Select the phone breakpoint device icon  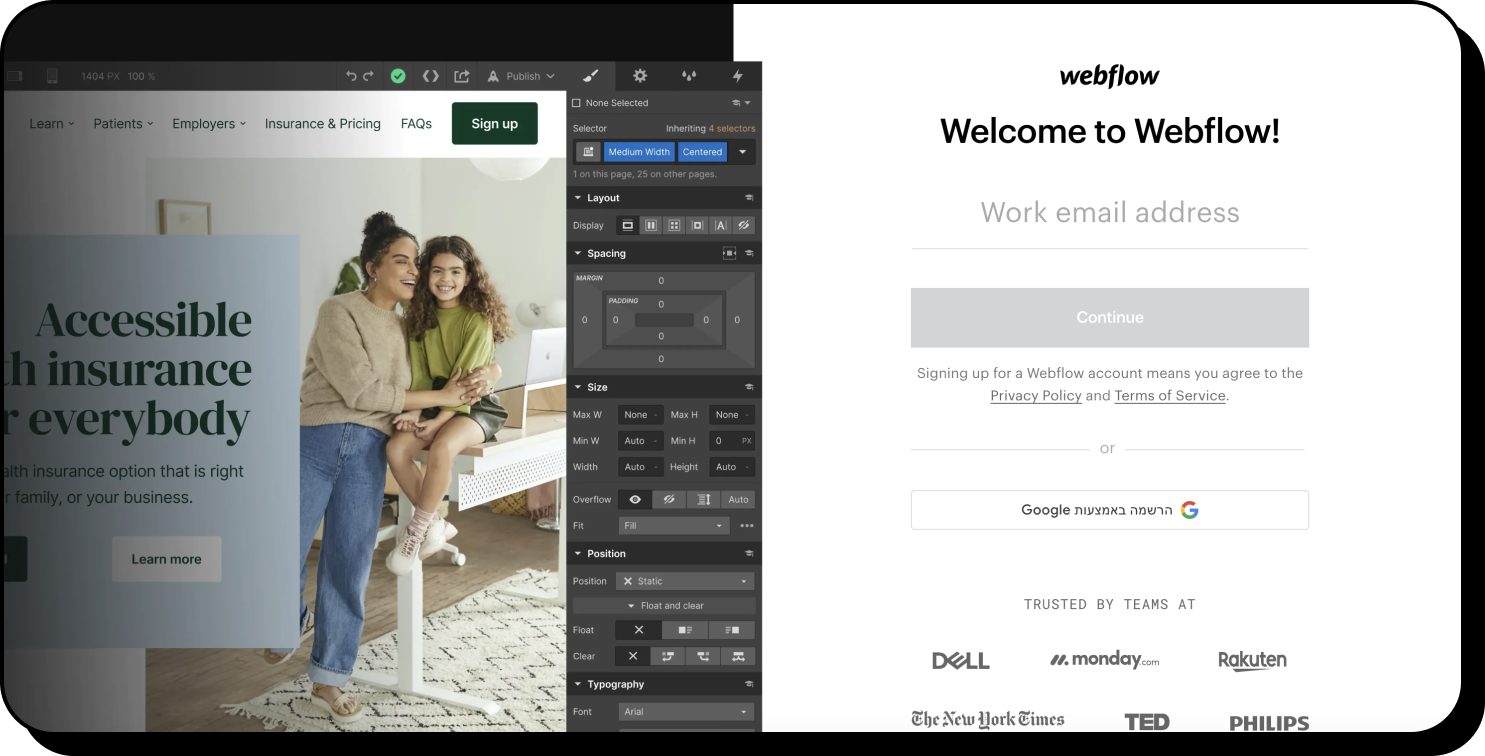[52, 76]
